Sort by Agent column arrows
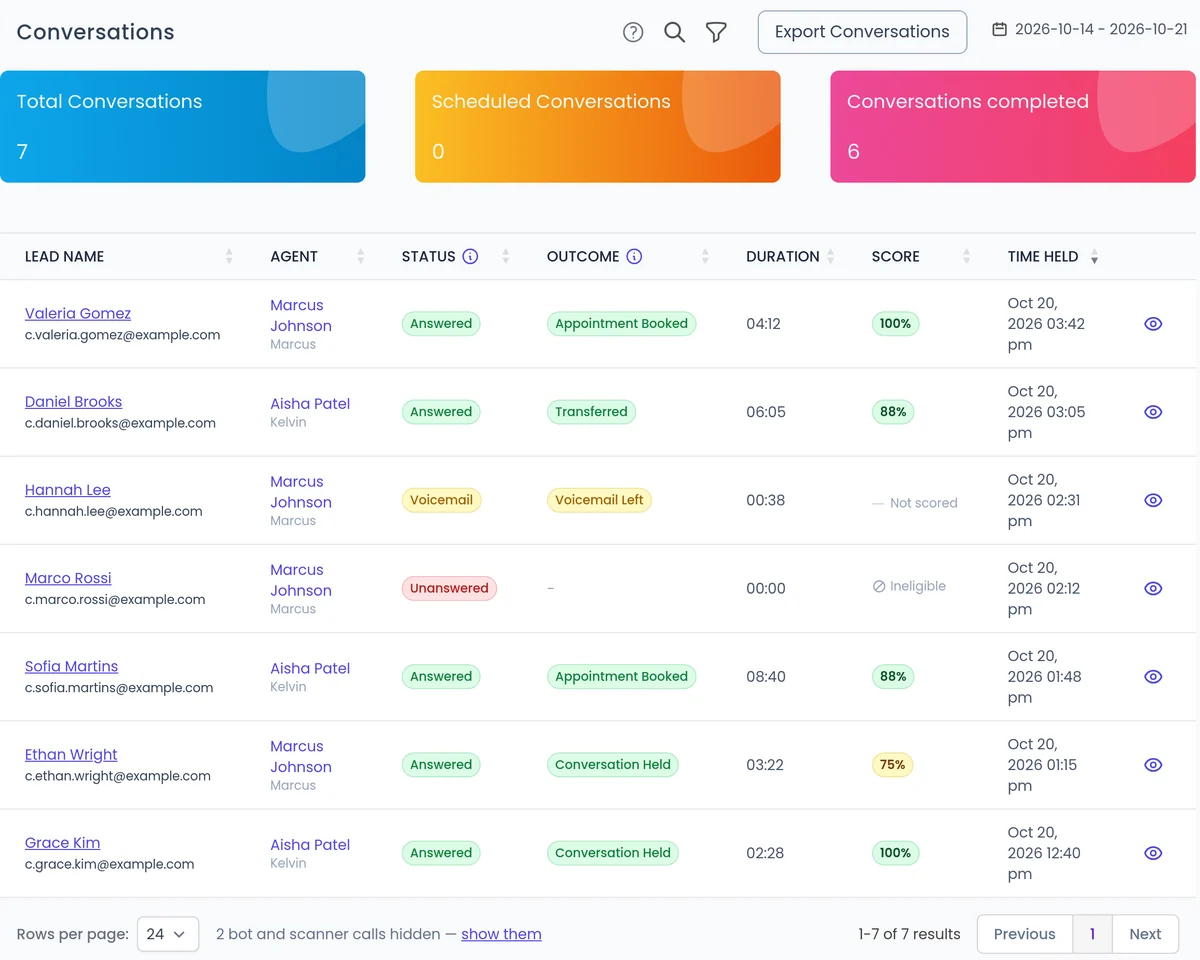The height and width of the screenshot is (960, 1200). [x=360, y=256]
